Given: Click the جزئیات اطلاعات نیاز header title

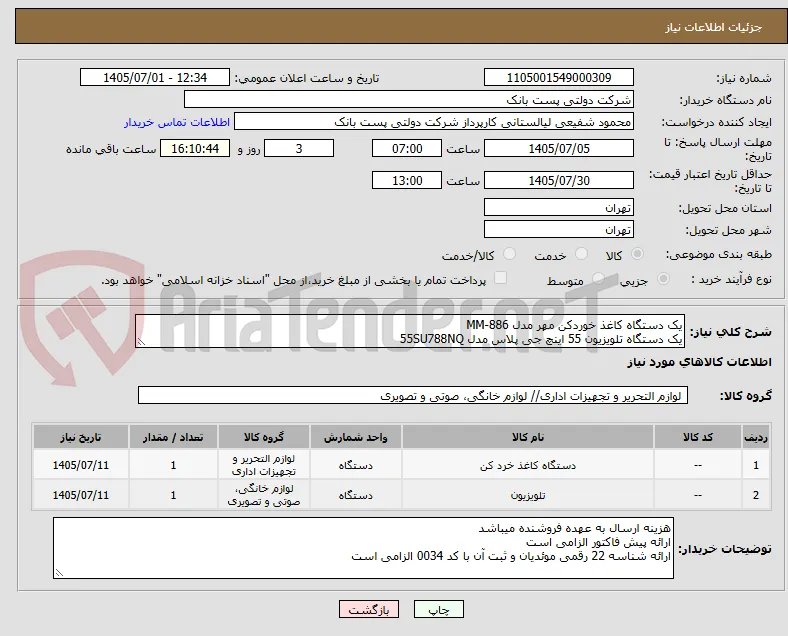Looking at the screenshot, I should click(714, 27).
